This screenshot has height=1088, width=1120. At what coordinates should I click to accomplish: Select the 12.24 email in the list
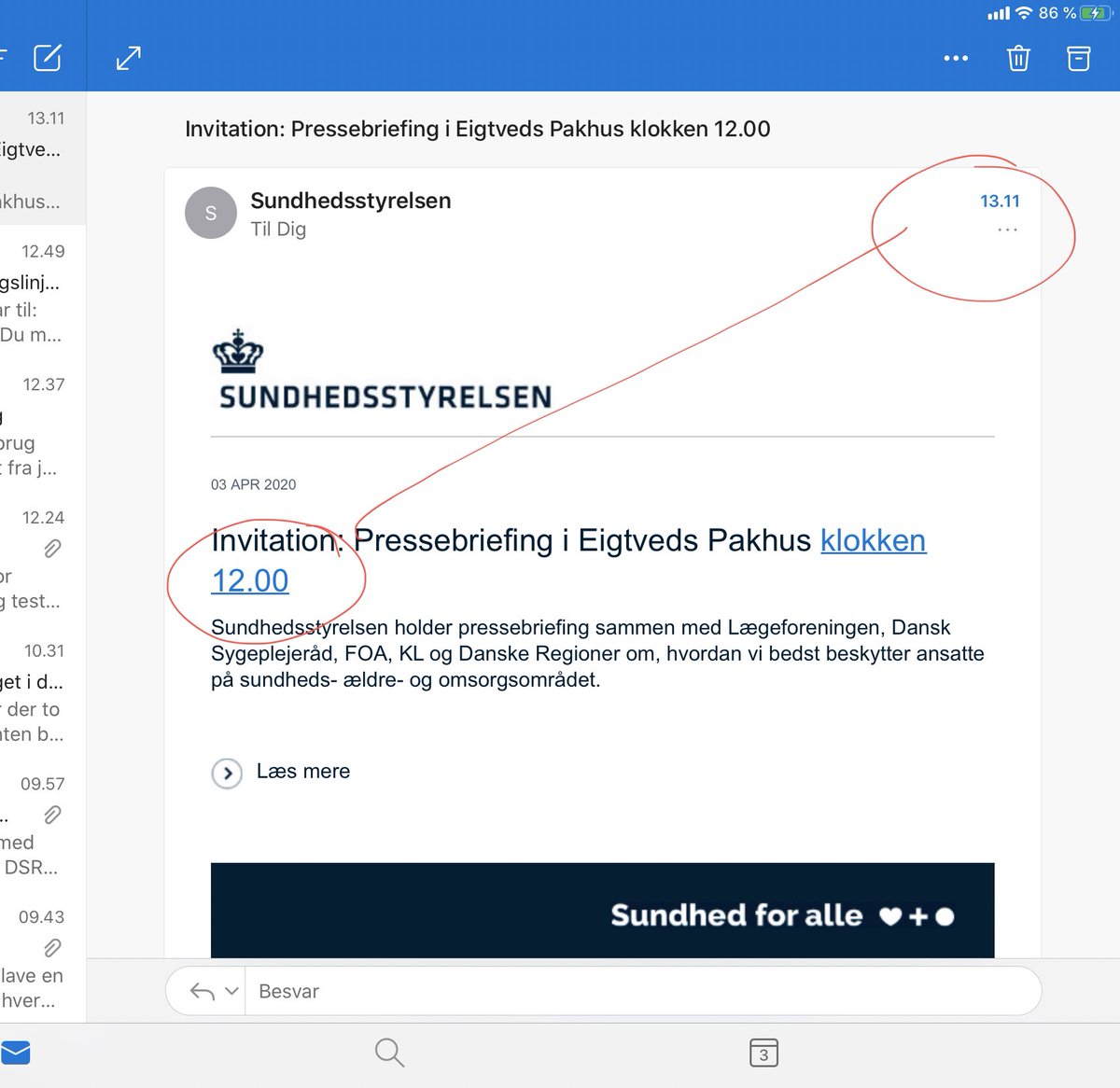point(43,559)
